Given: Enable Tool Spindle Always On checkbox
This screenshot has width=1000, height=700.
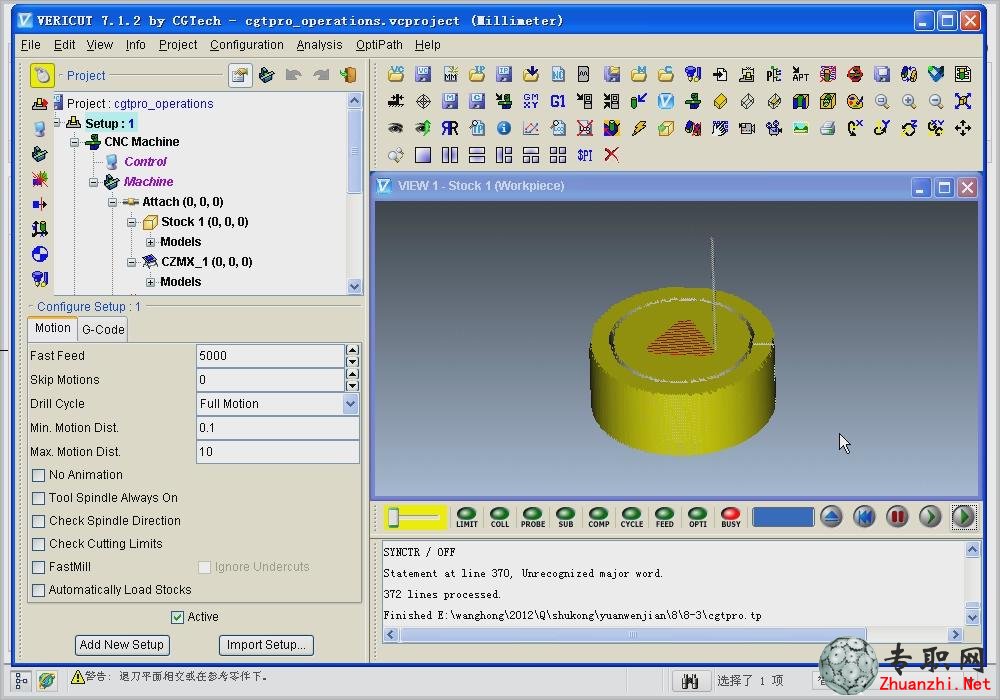Looking at the screenshot, I should pos(38,498).
